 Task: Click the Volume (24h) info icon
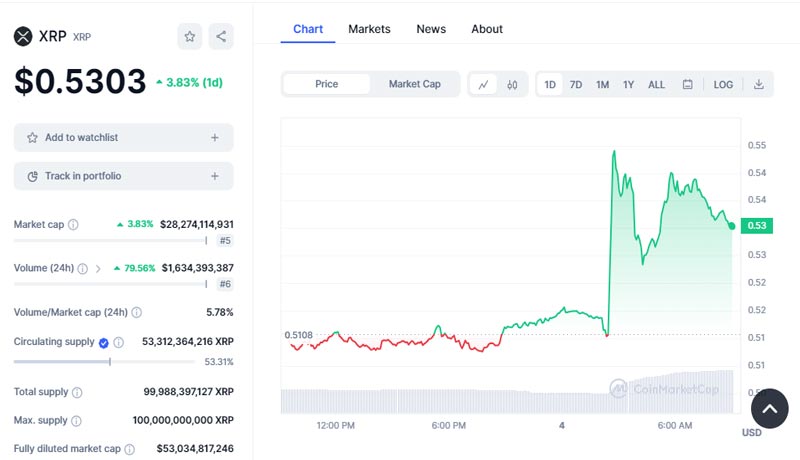83,268
